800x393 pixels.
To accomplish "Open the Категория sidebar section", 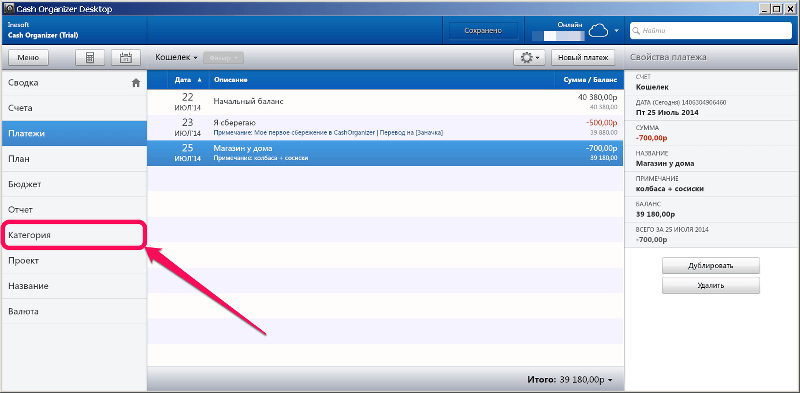I will 73,235.
